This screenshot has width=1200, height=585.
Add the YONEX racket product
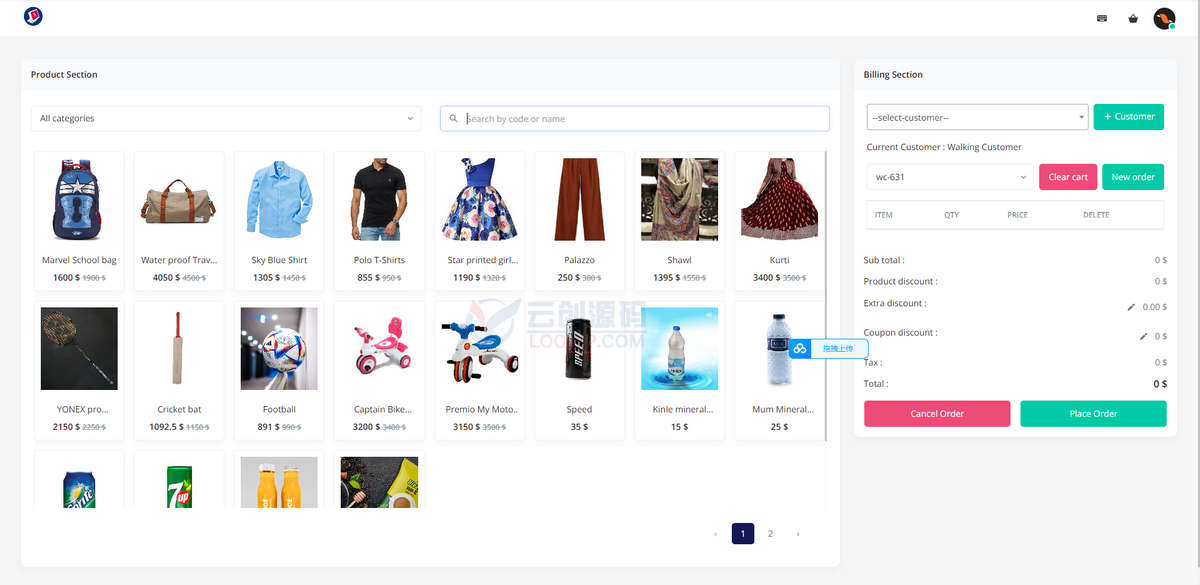tap(79, 370)
